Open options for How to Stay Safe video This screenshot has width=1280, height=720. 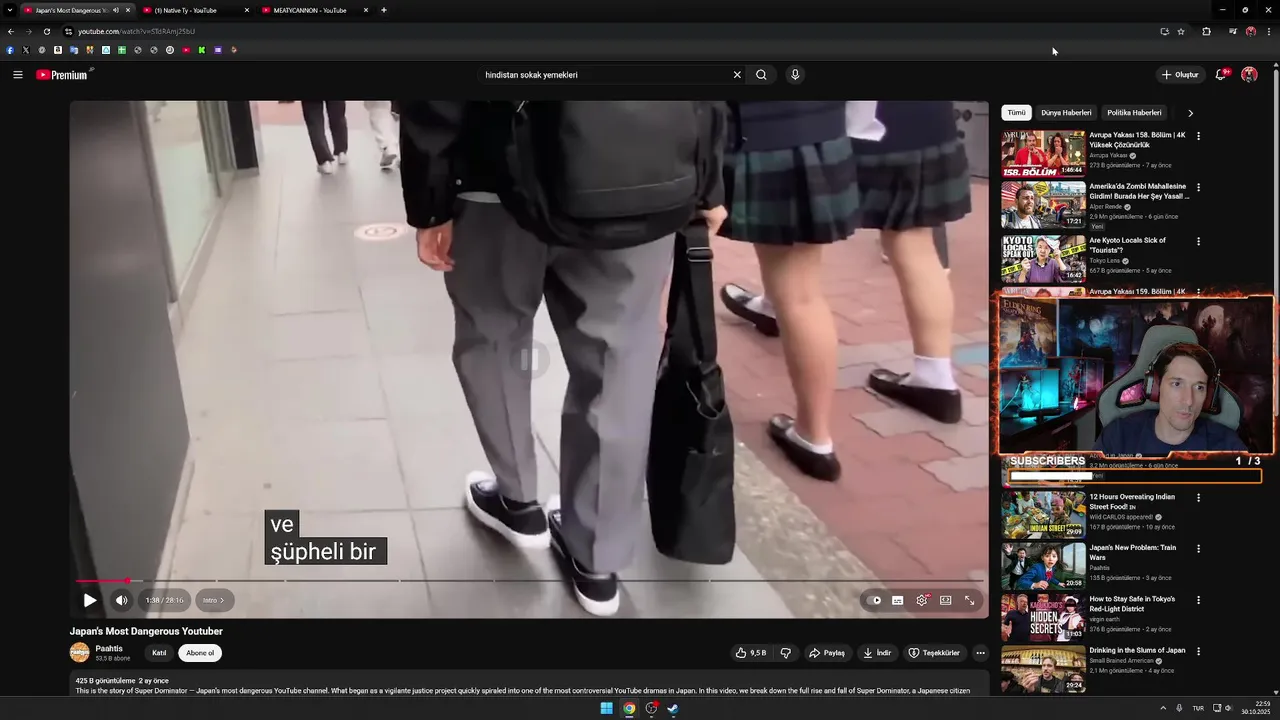(x=1198, y=600)
